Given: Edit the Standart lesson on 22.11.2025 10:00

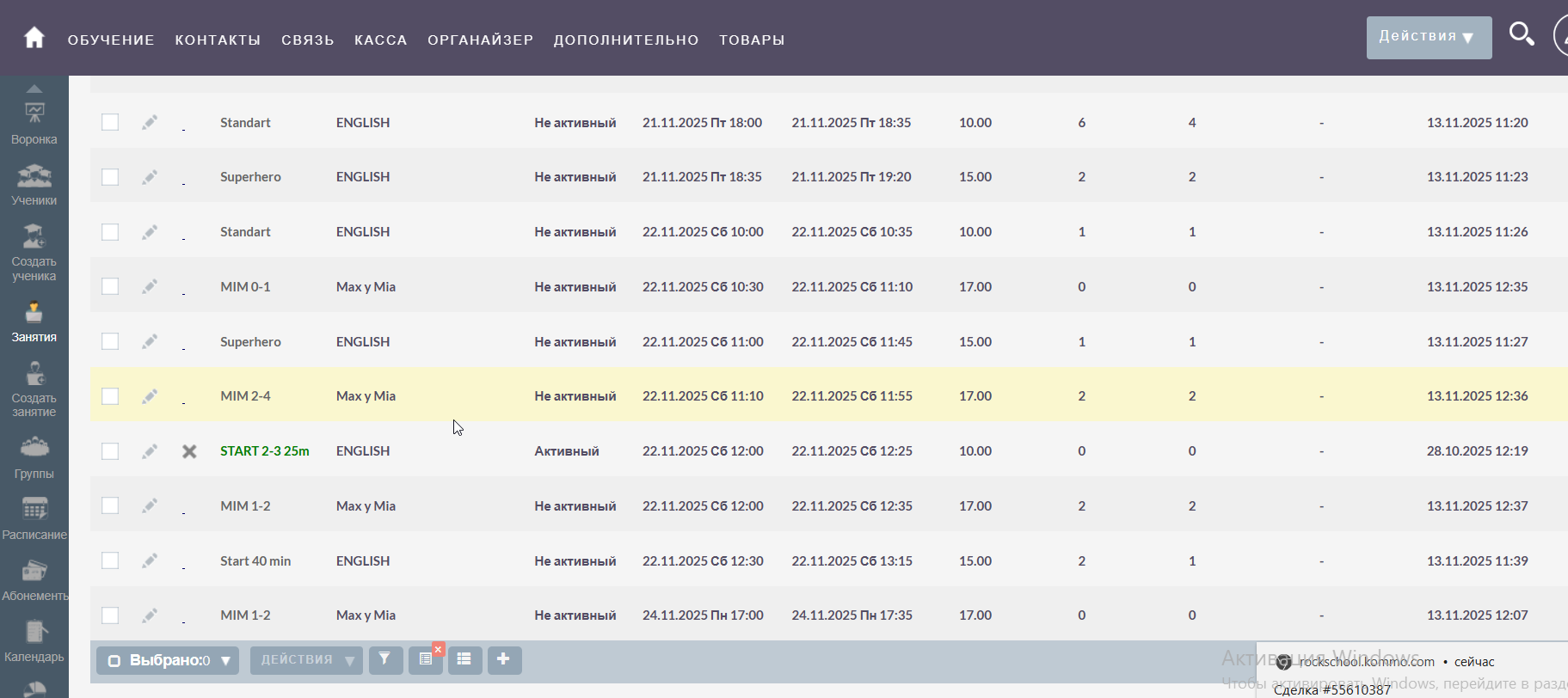Looking at the screenshot, I should tap(150, 232).
